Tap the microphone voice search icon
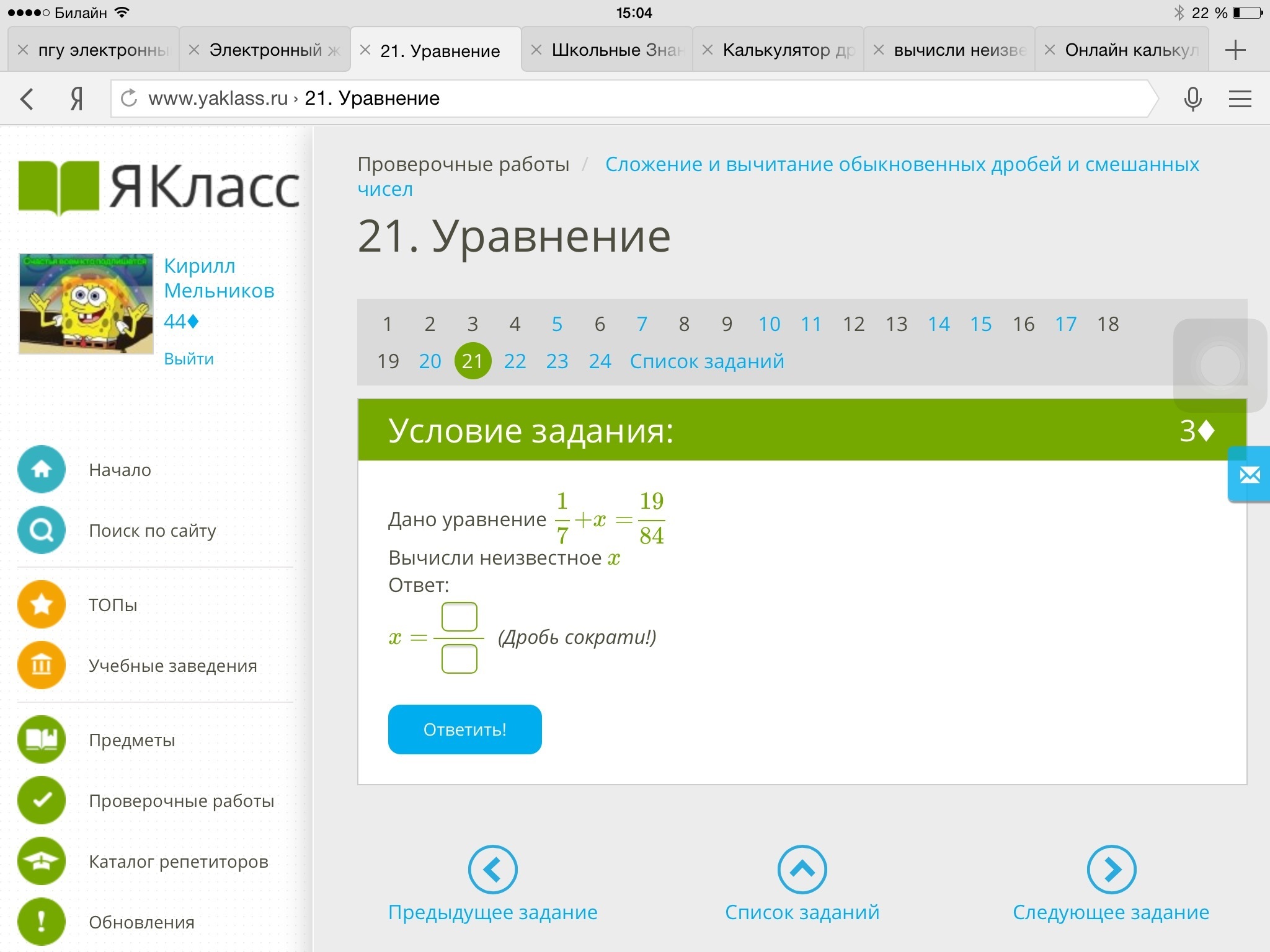Viewport: 1270px width, 952px height. pyautogui.click(x=1192, y=99)
